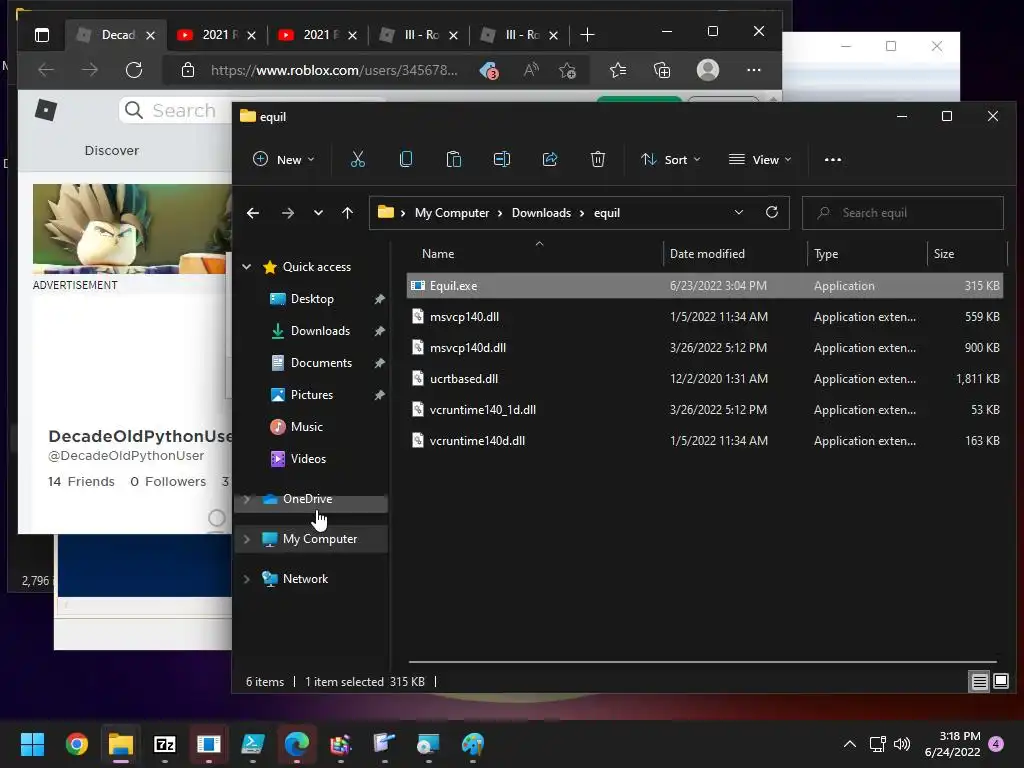Click Discover link on Roblox page
The width and height of the screenshot is (1024, 768).
pos(112,150)
